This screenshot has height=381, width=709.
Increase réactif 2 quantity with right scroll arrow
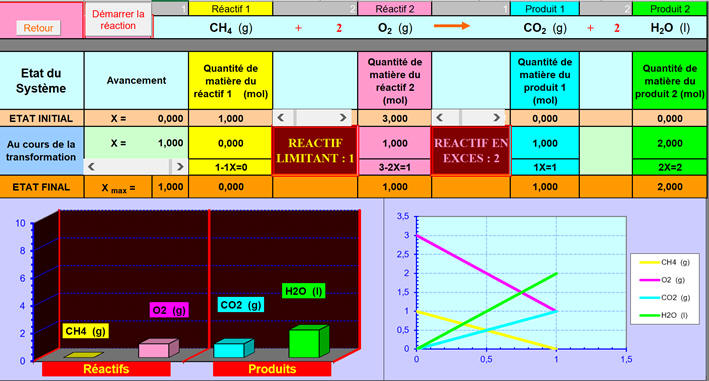click(496, 118)
